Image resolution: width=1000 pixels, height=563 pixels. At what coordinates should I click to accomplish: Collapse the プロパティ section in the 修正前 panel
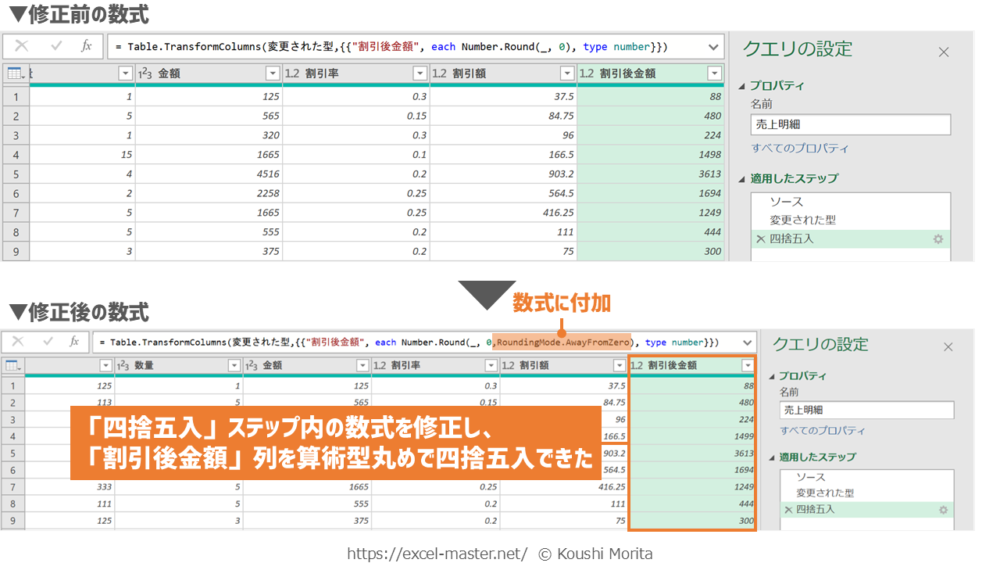742,86
